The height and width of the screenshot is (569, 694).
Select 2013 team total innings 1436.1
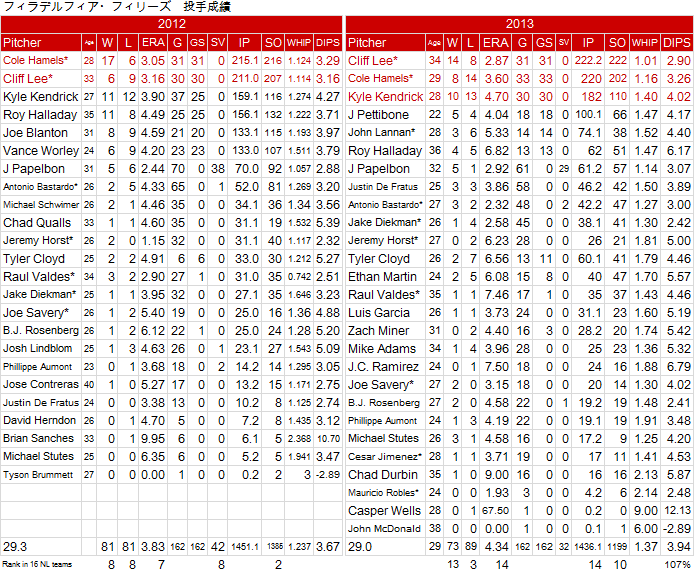(x=588, y=547)
